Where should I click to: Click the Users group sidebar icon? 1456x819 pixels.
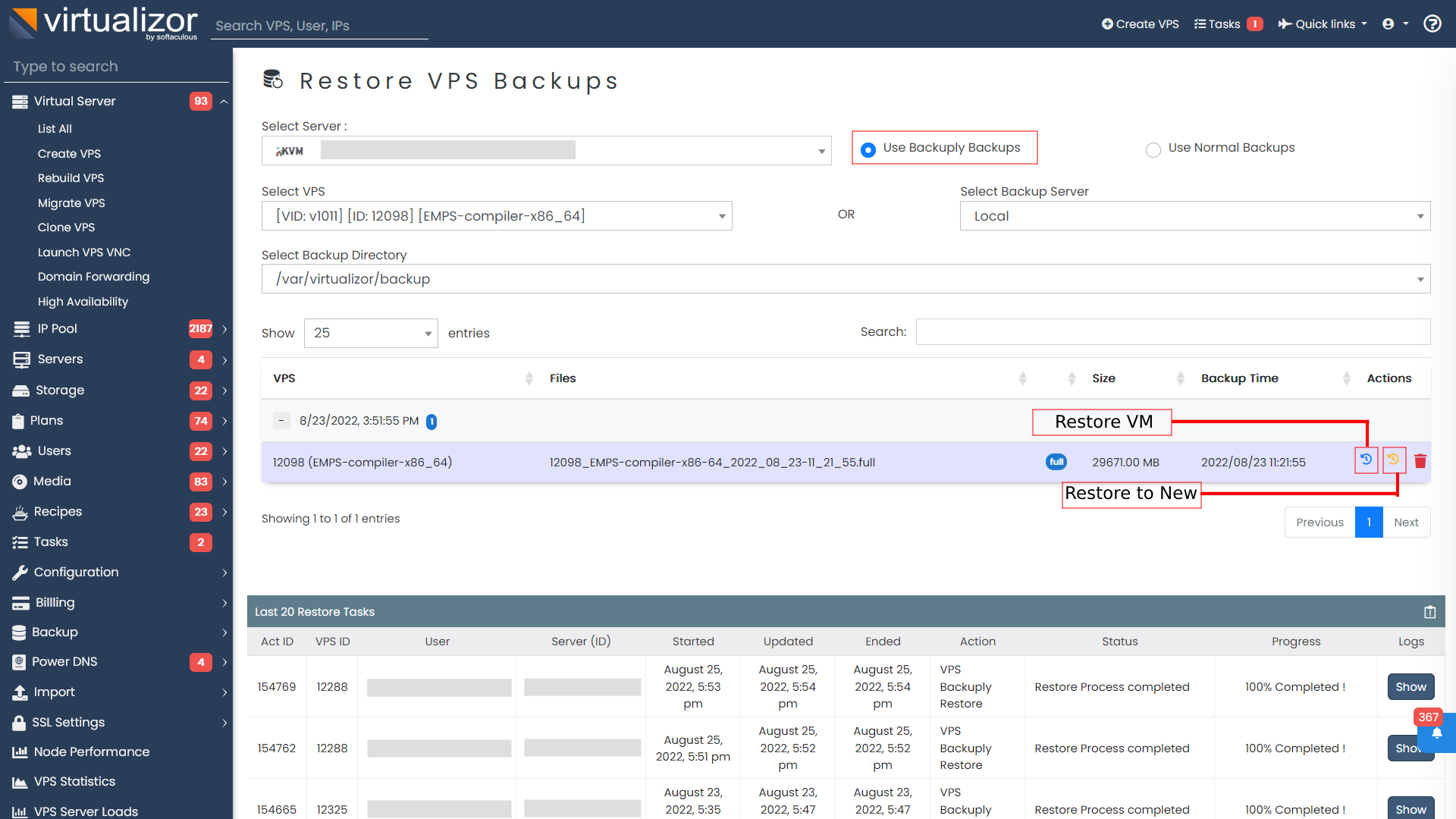coord(21,451)
